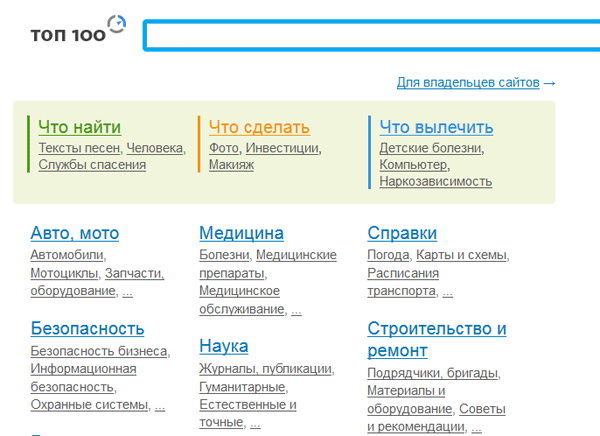Select 'Компьютер' link
This screenshot has width=600, height=436.
pos(413,165)
